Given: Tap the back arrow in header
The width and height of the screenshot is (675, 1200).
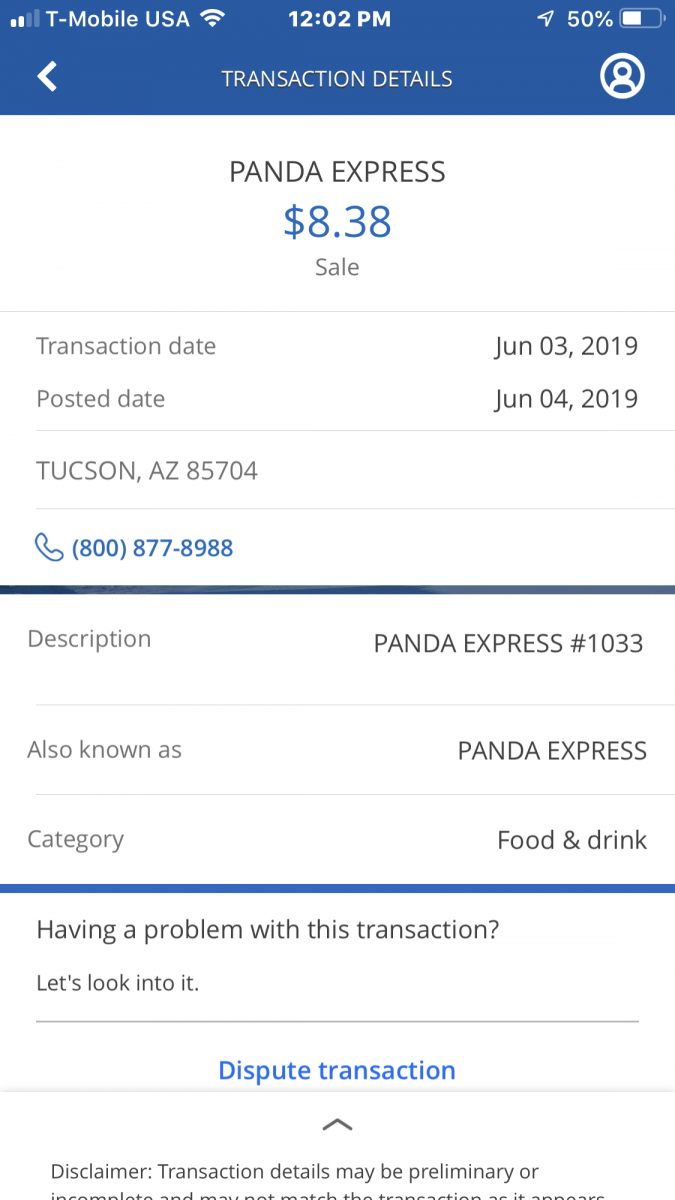Looking at the screenshot, I should pos(47,77).
